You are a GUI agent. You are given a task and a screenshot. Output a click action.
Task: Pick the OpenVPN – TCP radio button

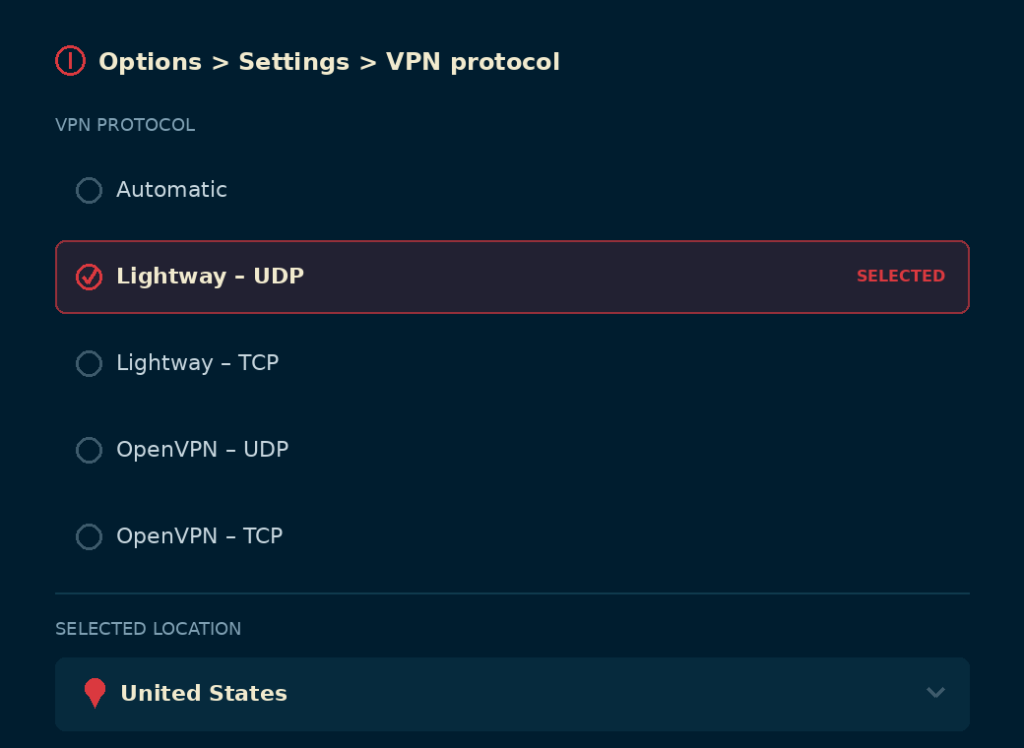tap(89, 537)
